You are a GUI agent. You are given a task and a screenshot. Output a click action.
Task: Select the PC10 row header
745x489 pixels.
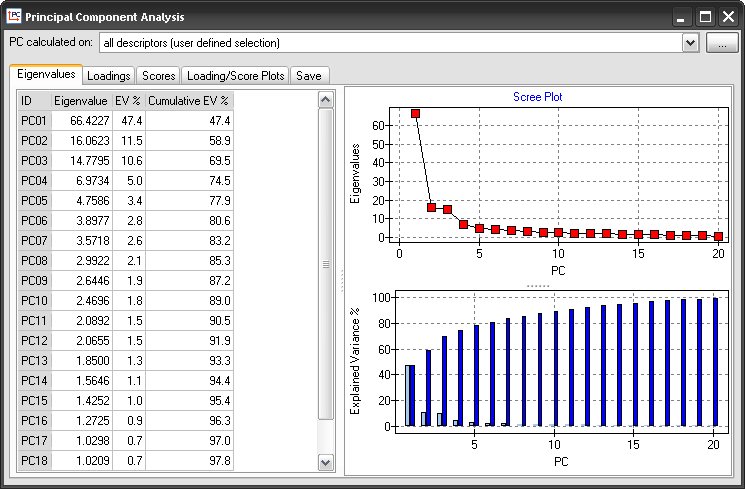[33, 301]
